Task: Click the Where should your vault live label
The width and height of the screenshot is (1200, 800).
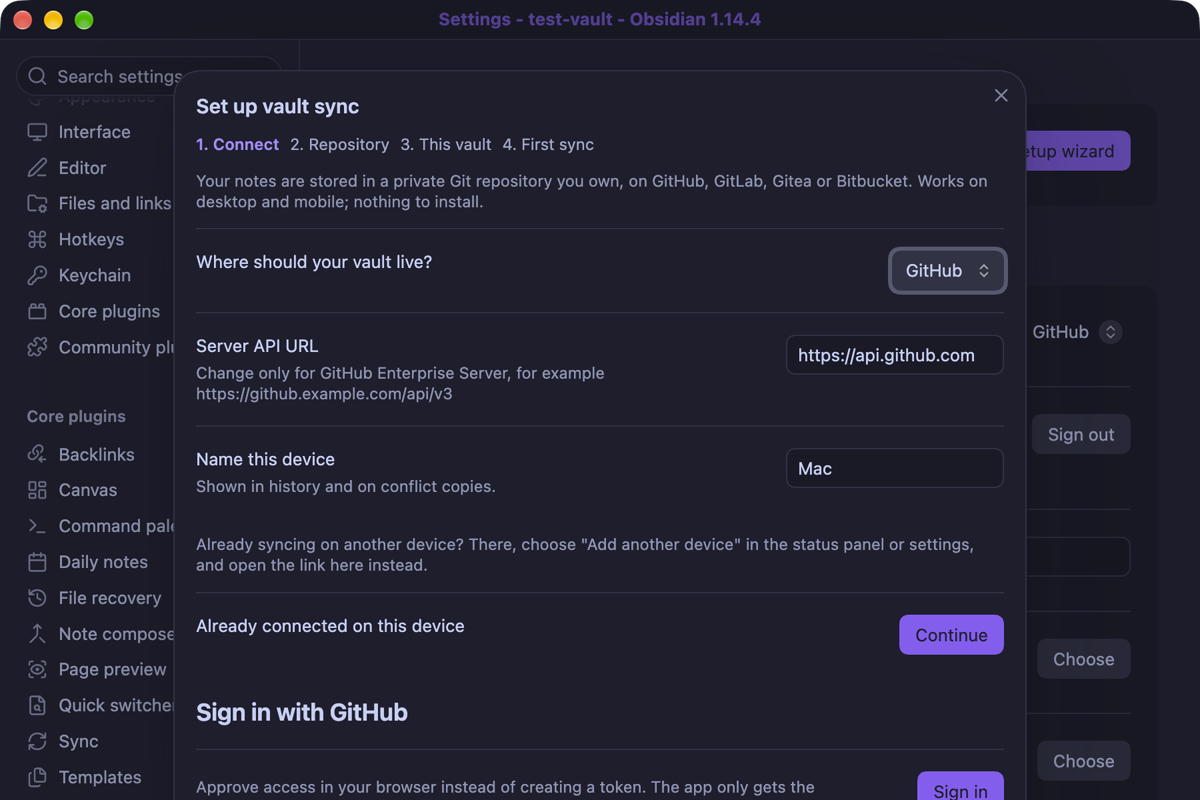Action: [314, 262]
